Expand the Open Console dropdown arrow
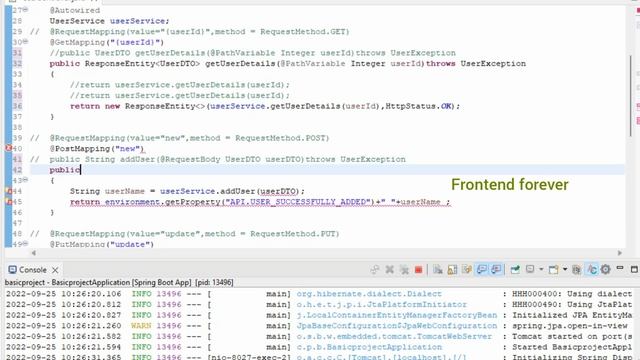The width and height of the screenshot is (640, 360). click(x=565, y=269)
